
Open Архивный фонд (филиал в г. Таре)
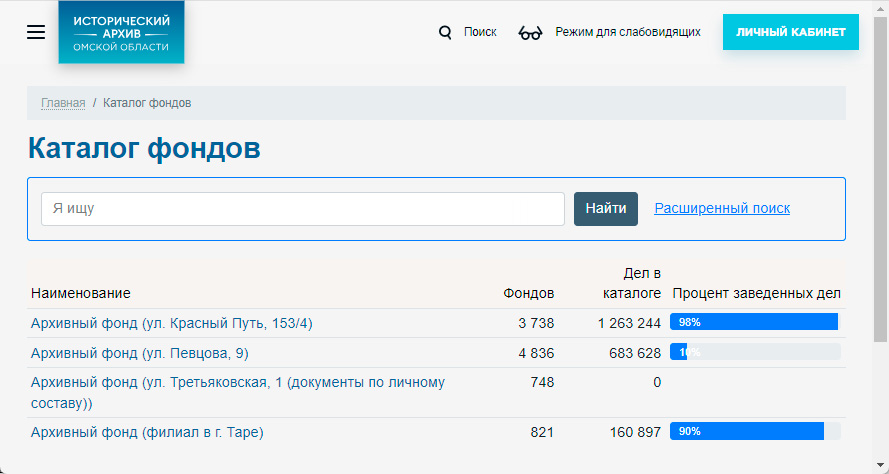click(147, 432)
